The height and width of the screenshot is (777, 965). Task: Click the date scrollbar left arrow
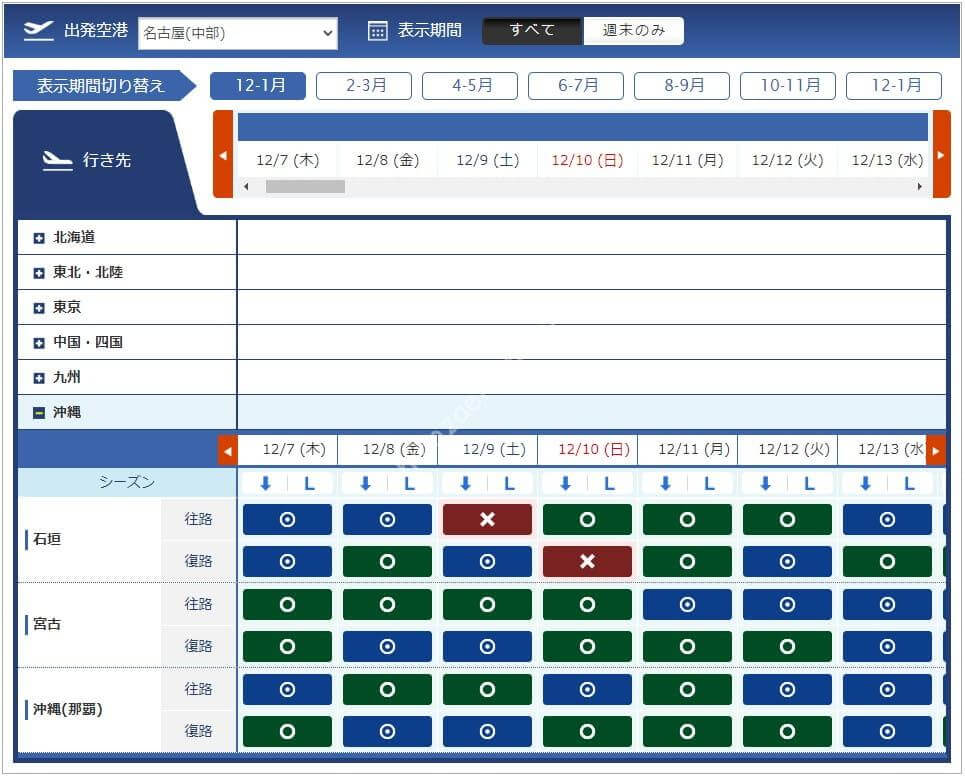coord(246,186)
